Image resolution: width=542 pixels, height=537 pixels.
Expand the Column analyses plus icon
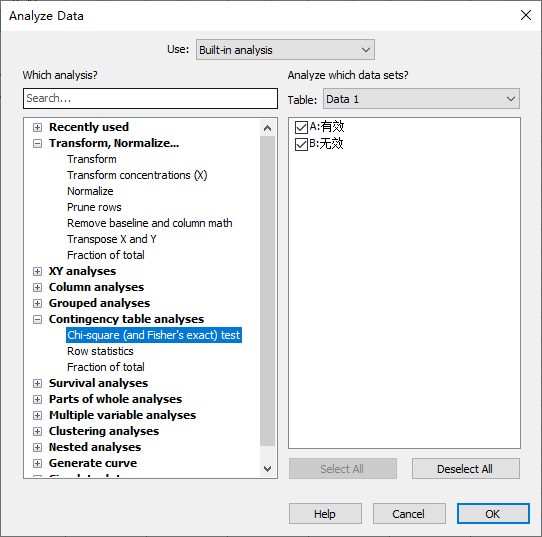point(37,288)
